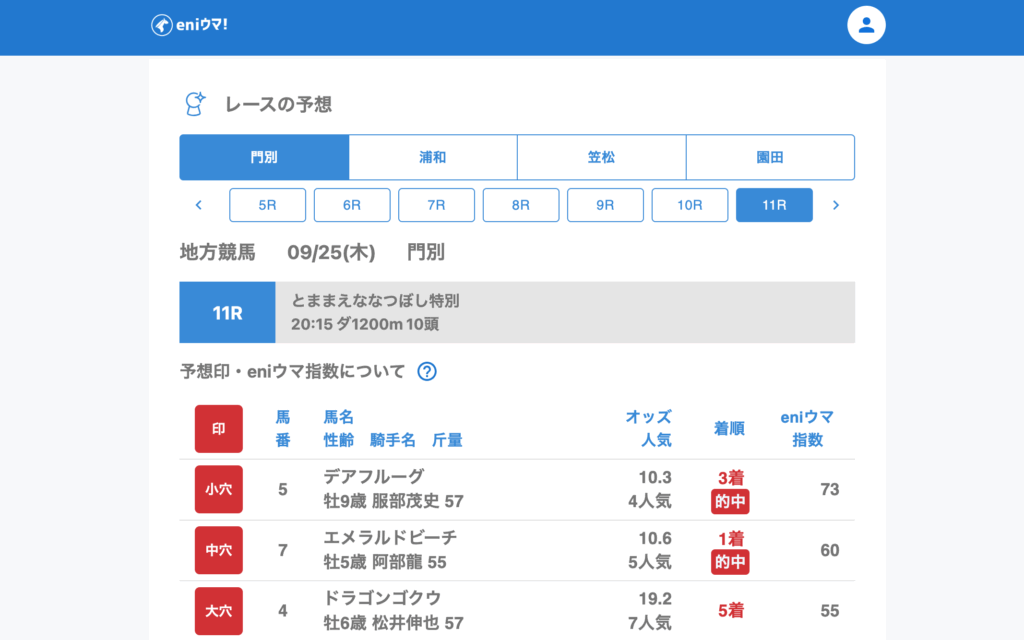Select race 5R

pyautogui.click(x=267, y=205)
